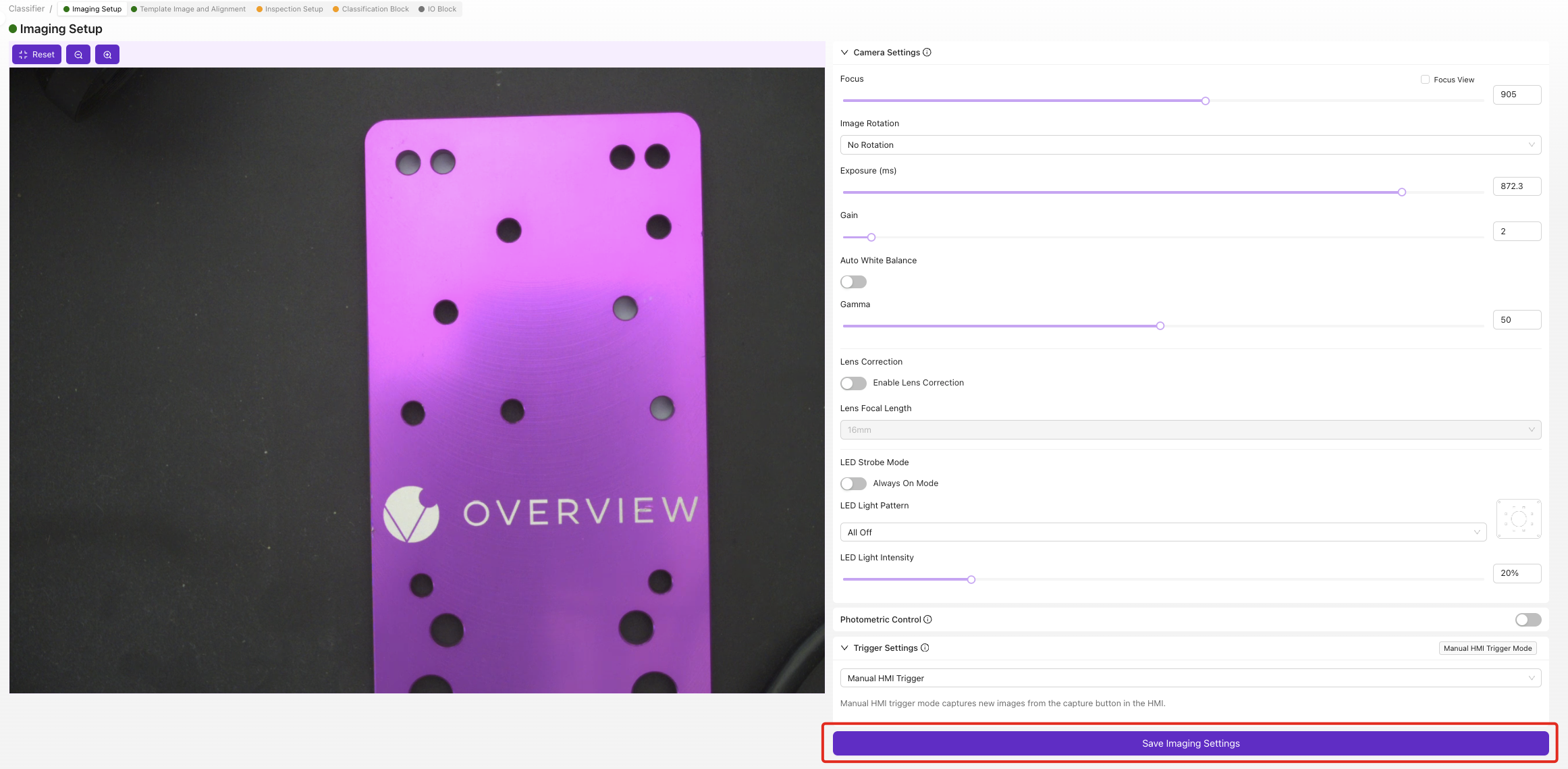
Task: Toggle Auto White Balance switch
Action: click(x=853, y=282)
